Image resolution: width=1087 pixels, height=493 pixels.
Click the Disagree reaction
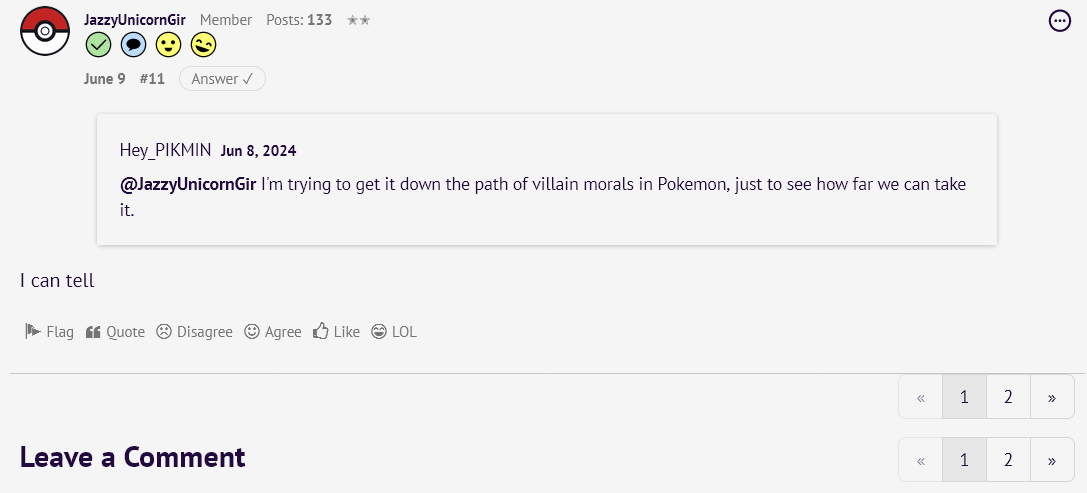pos(194,332)
